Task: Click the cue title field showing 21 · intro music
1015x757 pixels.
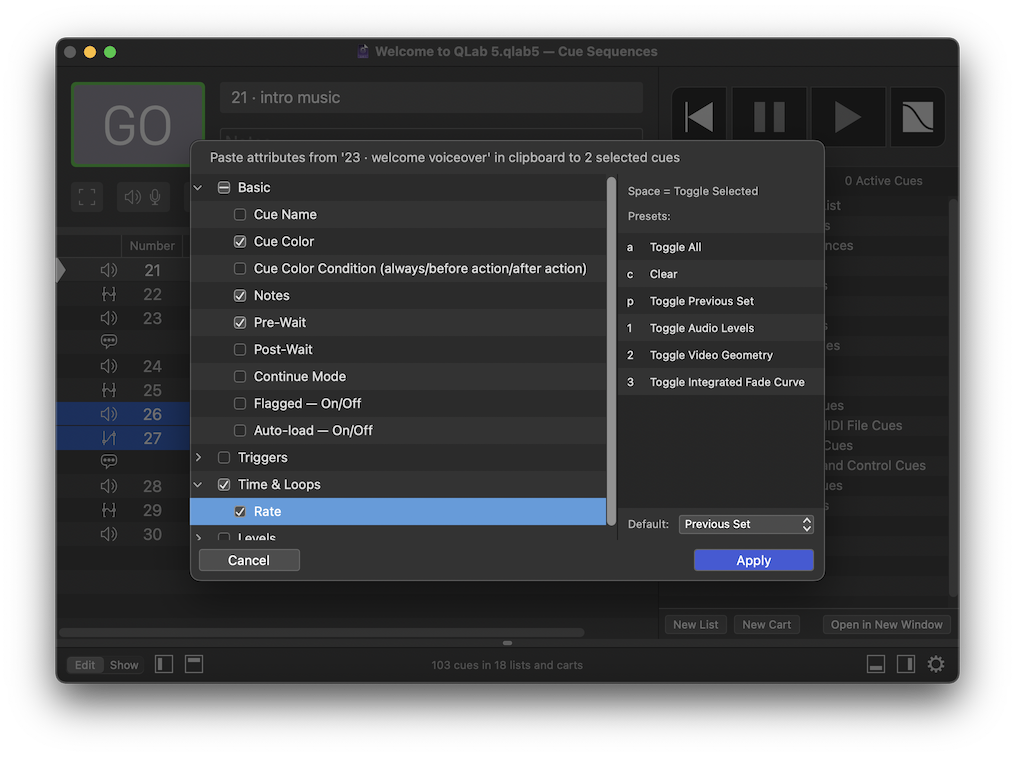Action: coord(430,97)
